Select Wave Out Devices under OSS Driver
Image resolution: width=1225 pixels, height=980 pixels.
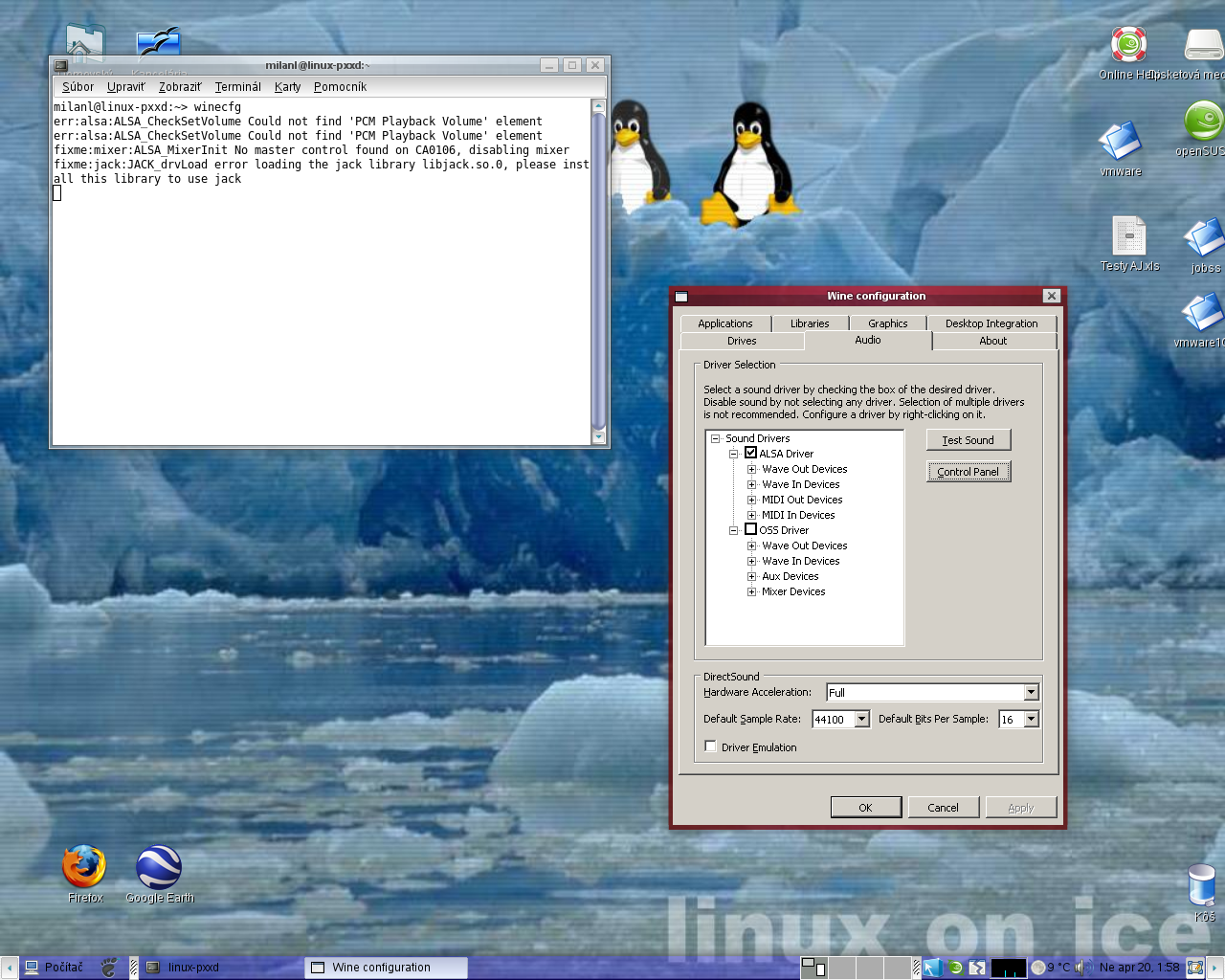pos(805,546)
